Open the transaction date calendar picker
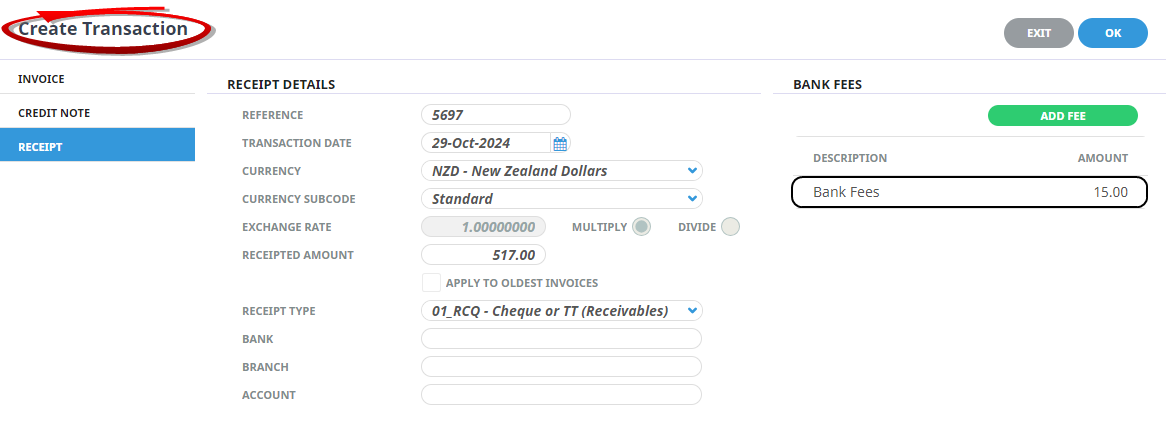The image size is (1166, 442). pos(560,143)
